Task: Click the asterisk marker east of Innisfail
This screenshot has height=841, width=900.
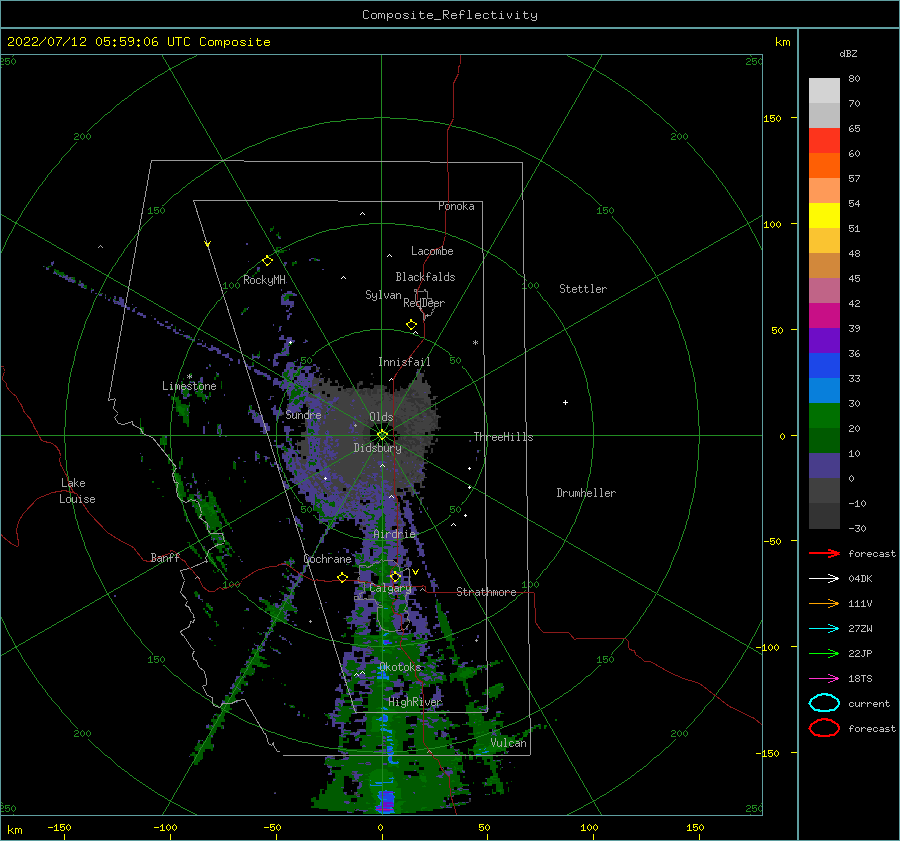Action: pos(475,343)
